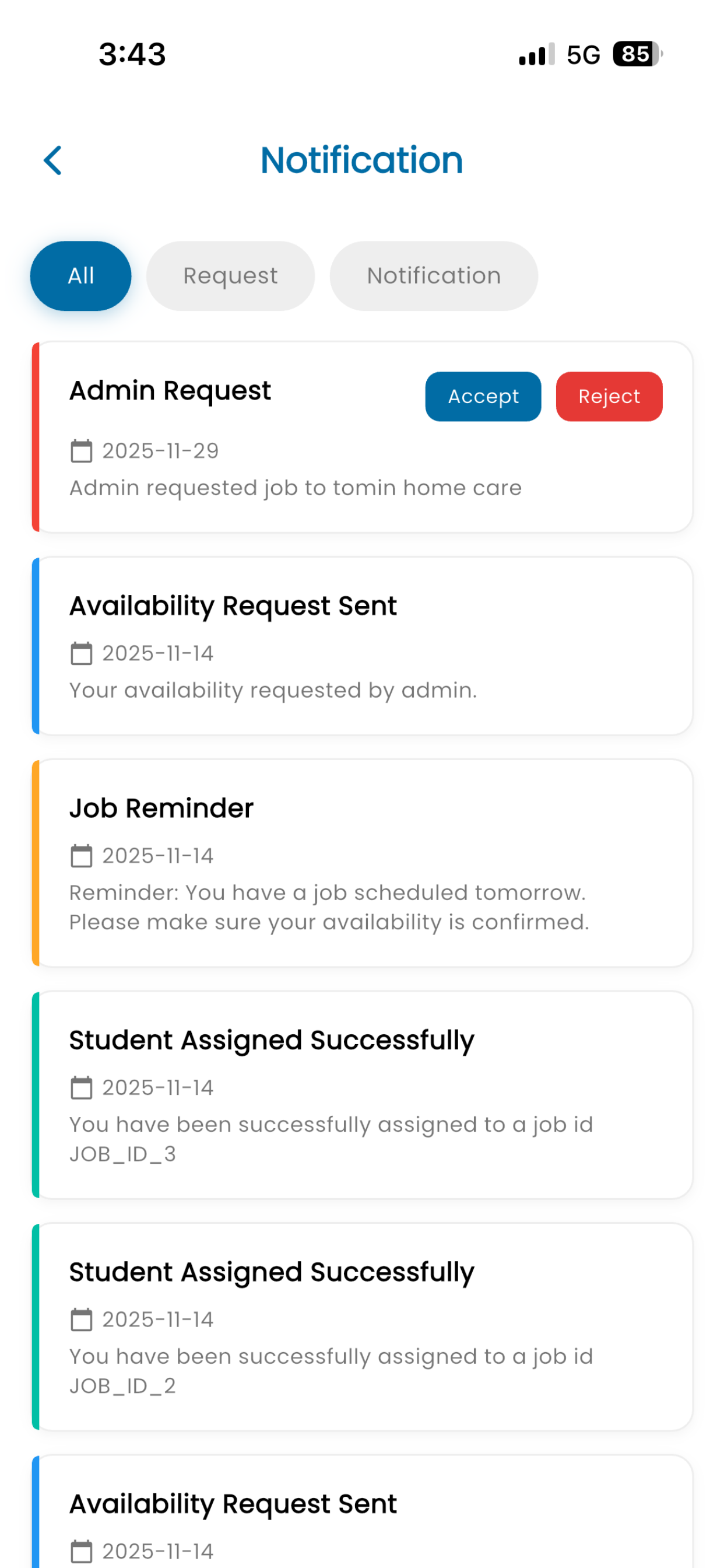Open the Admin Request notification card

point(363,437)
